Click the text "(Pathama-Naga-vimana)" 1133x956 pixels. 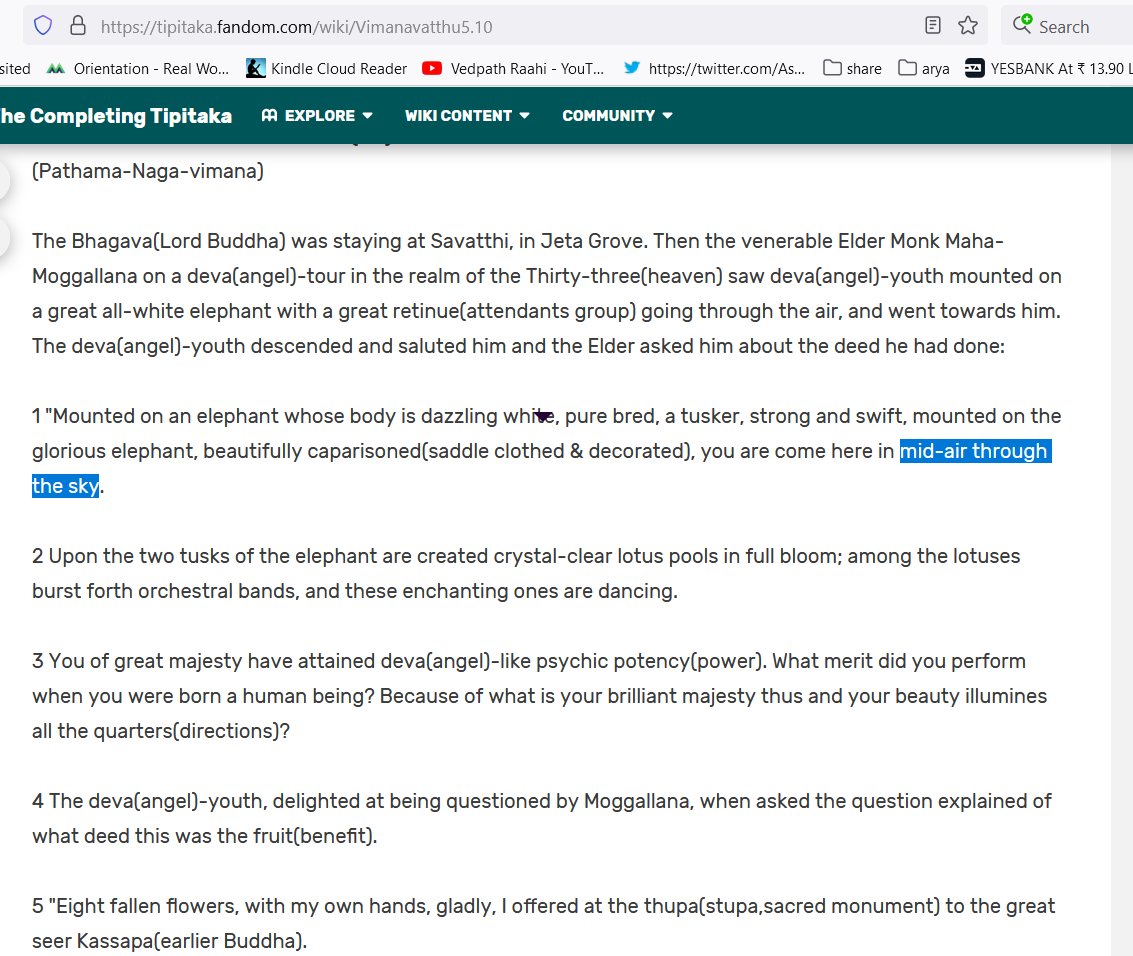coord(148,171)
